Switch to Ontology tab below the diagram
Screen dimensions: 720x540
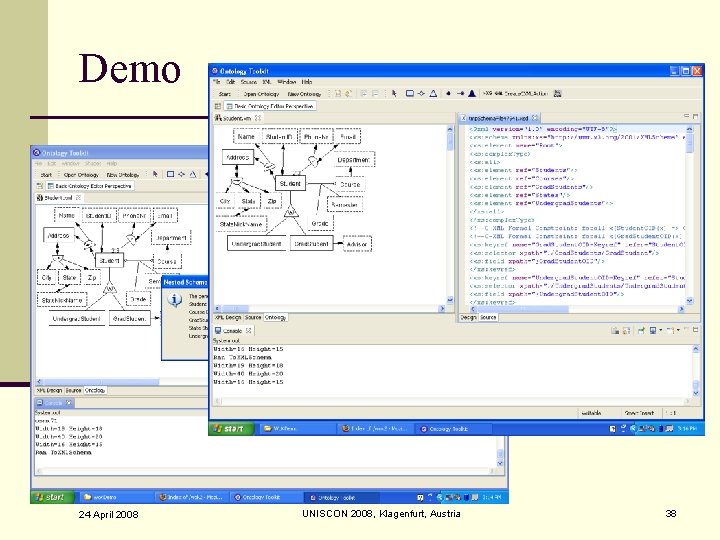275,317
